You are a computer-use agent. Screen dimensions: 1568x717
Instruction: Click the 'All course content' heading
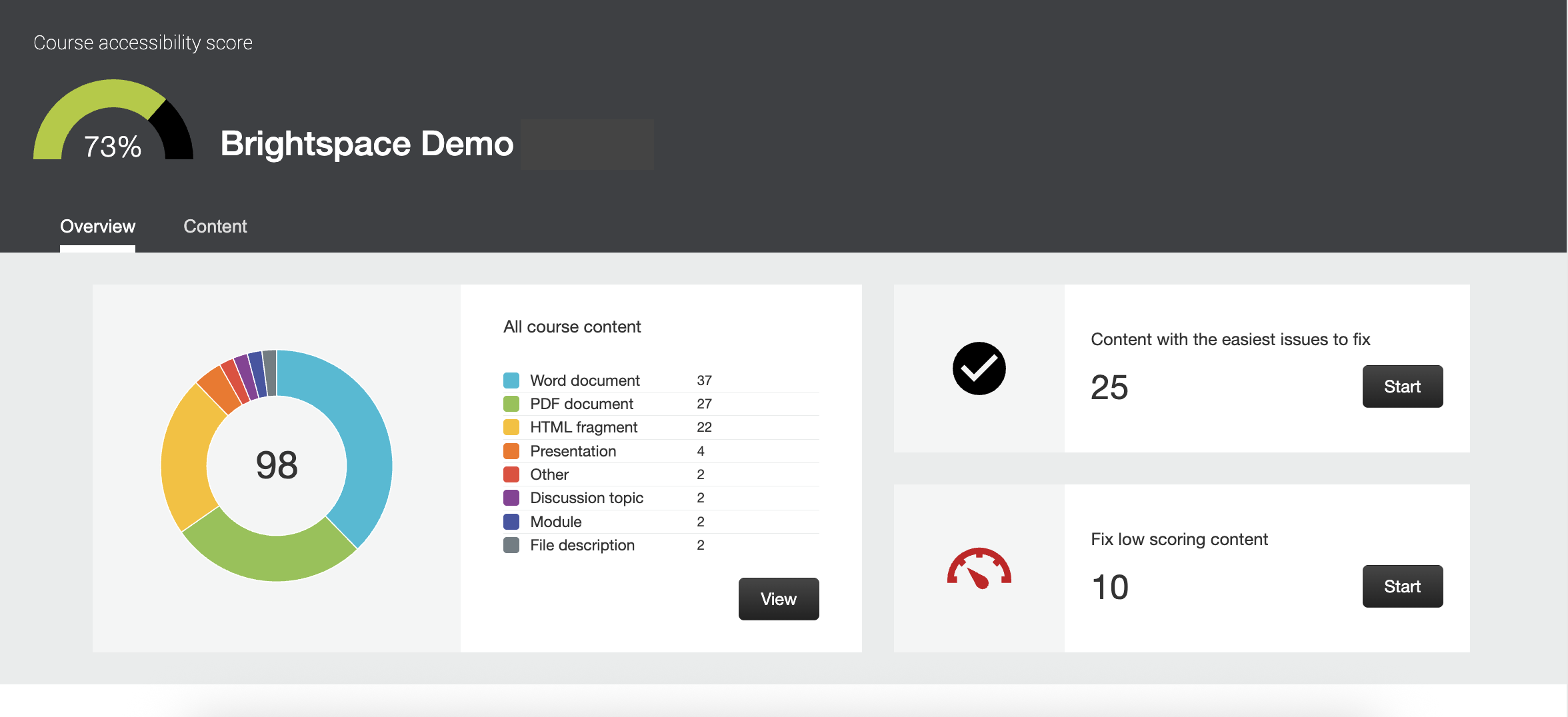[572, 327]
